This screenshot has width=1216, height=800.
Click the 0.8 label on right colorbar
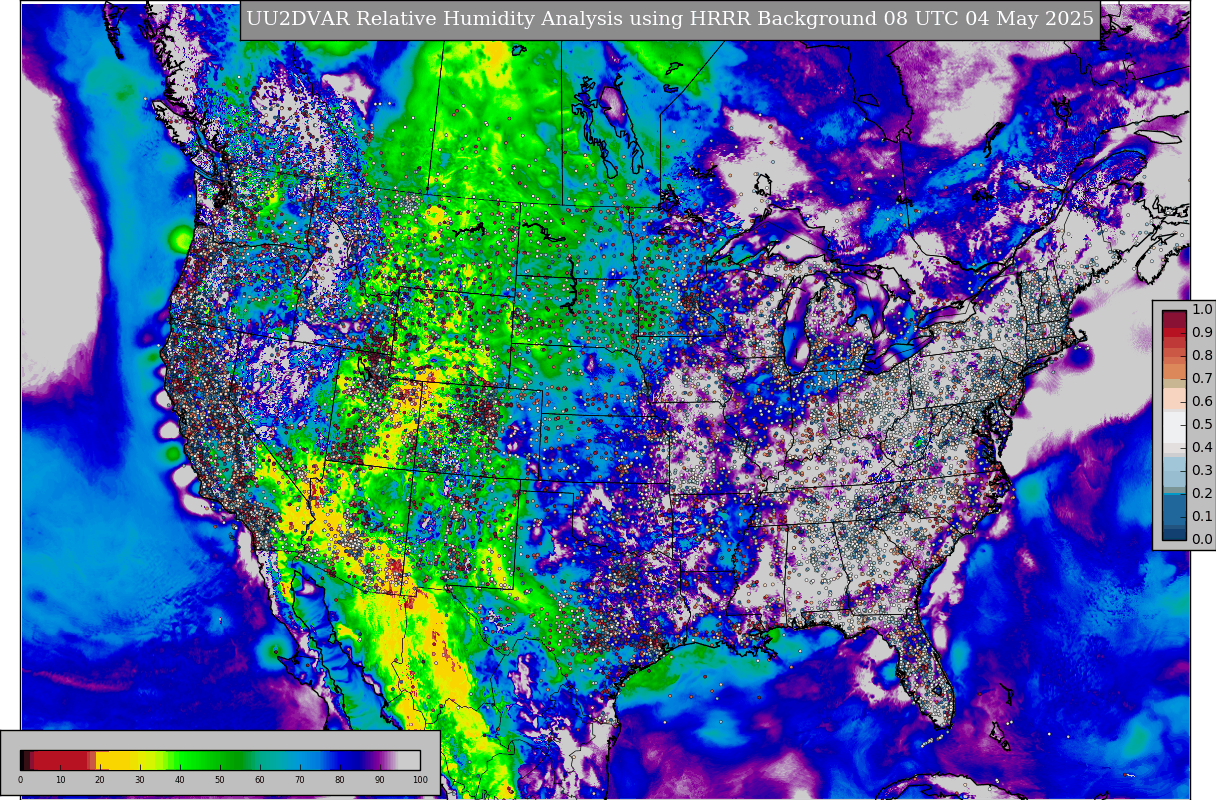(1202, 355)
